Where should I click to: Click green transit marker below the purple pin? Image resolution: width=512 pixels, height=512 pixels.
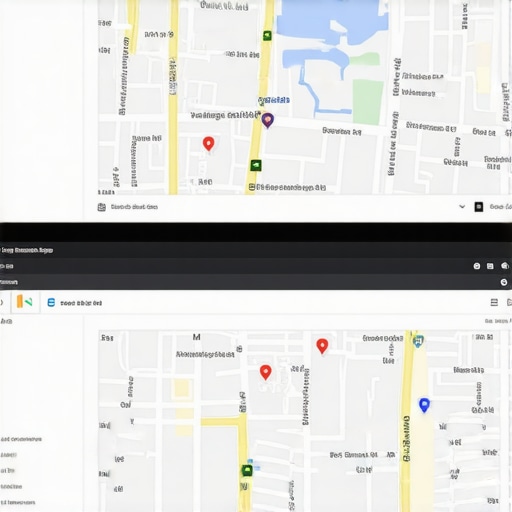pos(256,165)
